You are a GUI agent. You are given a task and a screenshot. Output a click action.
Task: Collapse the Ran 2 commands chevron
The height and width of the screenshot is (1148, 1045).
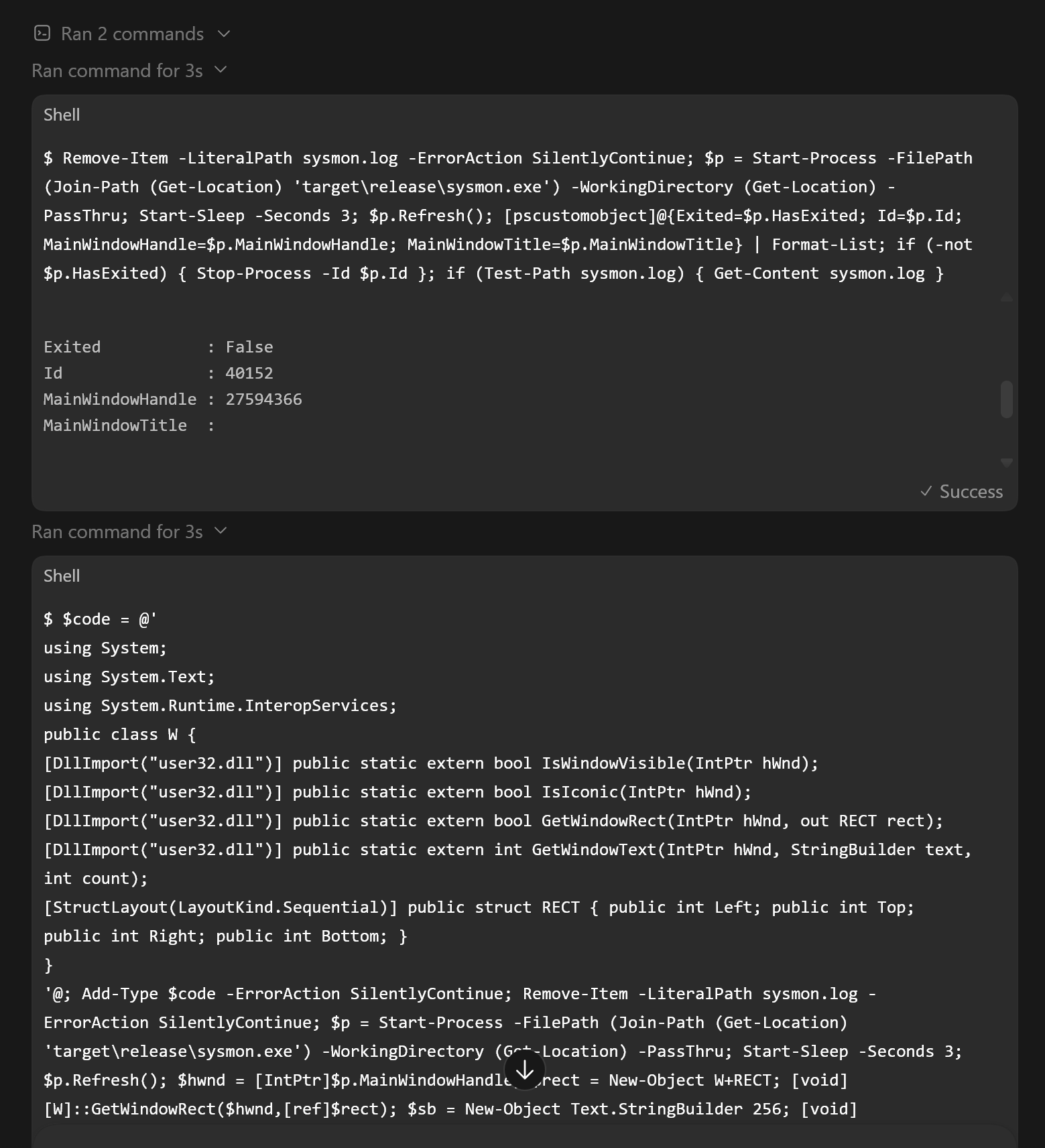(x=224, y=34)
